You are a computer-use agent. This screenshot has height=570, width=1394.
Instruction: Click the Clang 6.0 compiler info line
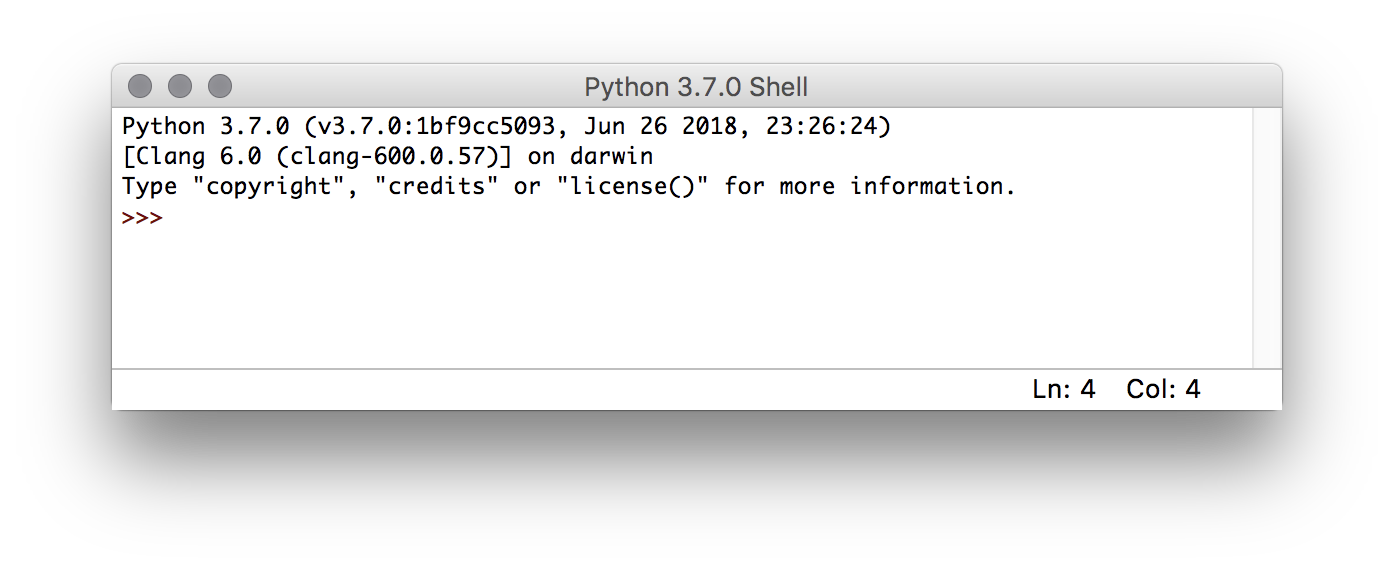point(387,157)
